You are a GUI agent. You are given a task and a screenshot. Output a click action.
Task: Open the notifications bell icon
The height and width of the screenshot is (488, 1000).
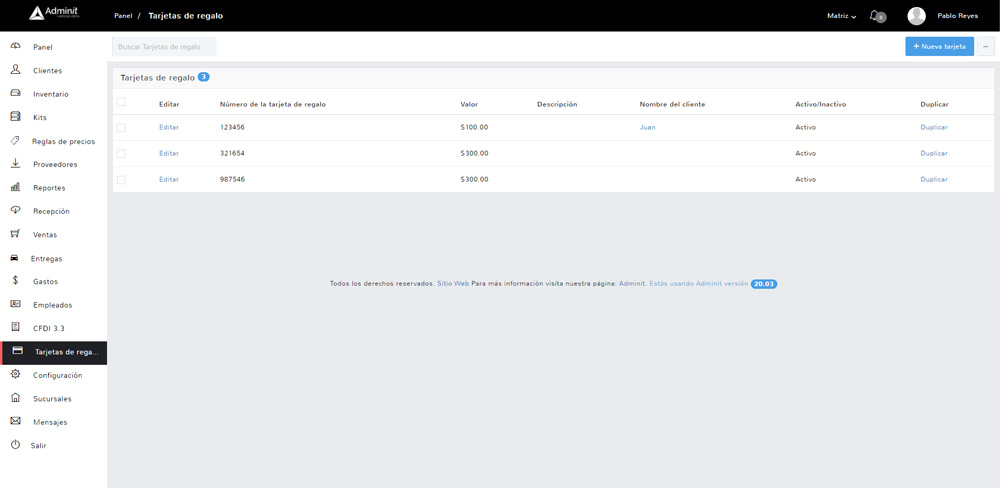(x=875, y=15)
